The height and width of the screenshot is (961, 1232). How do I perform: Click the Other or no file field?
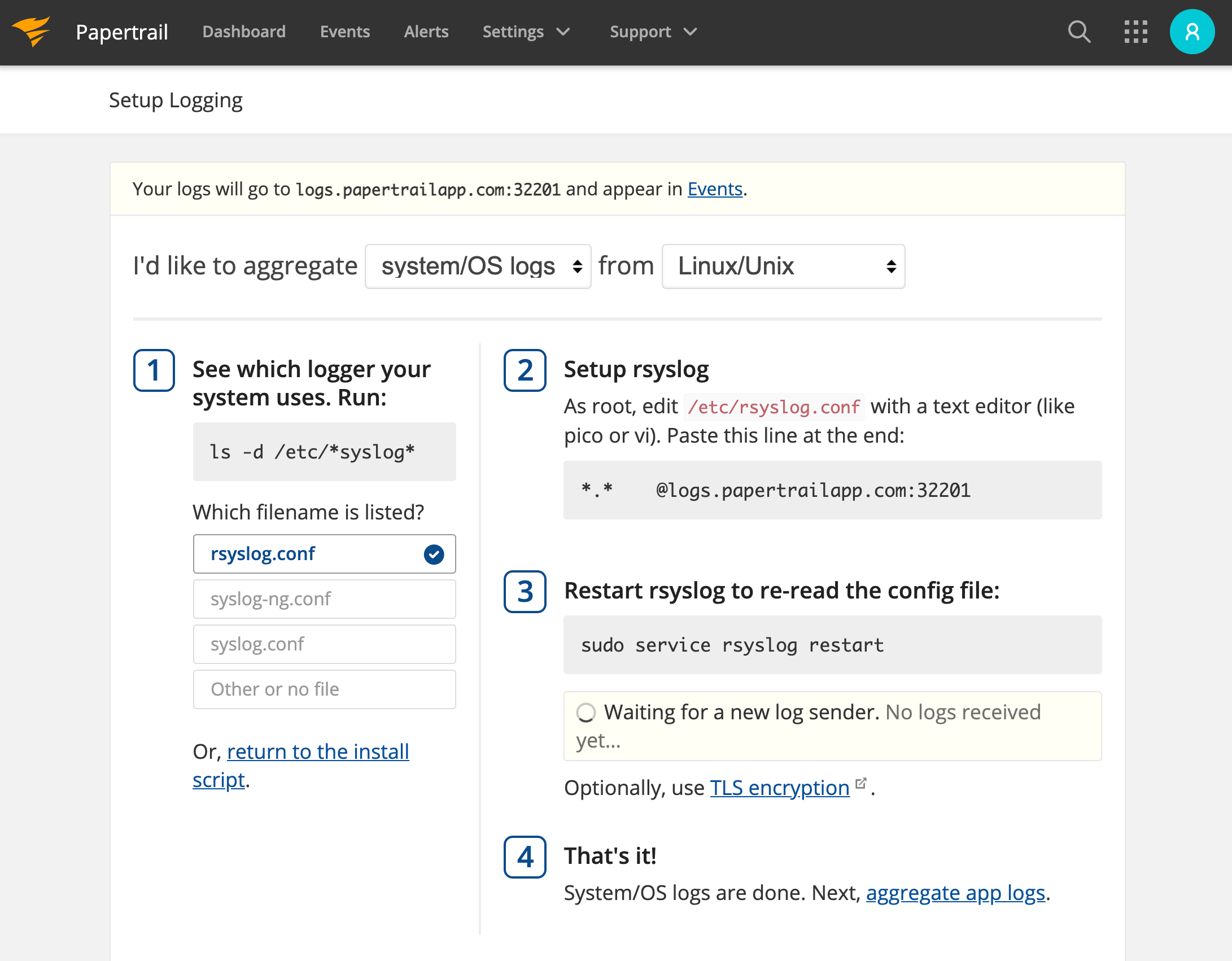(324, 689)
